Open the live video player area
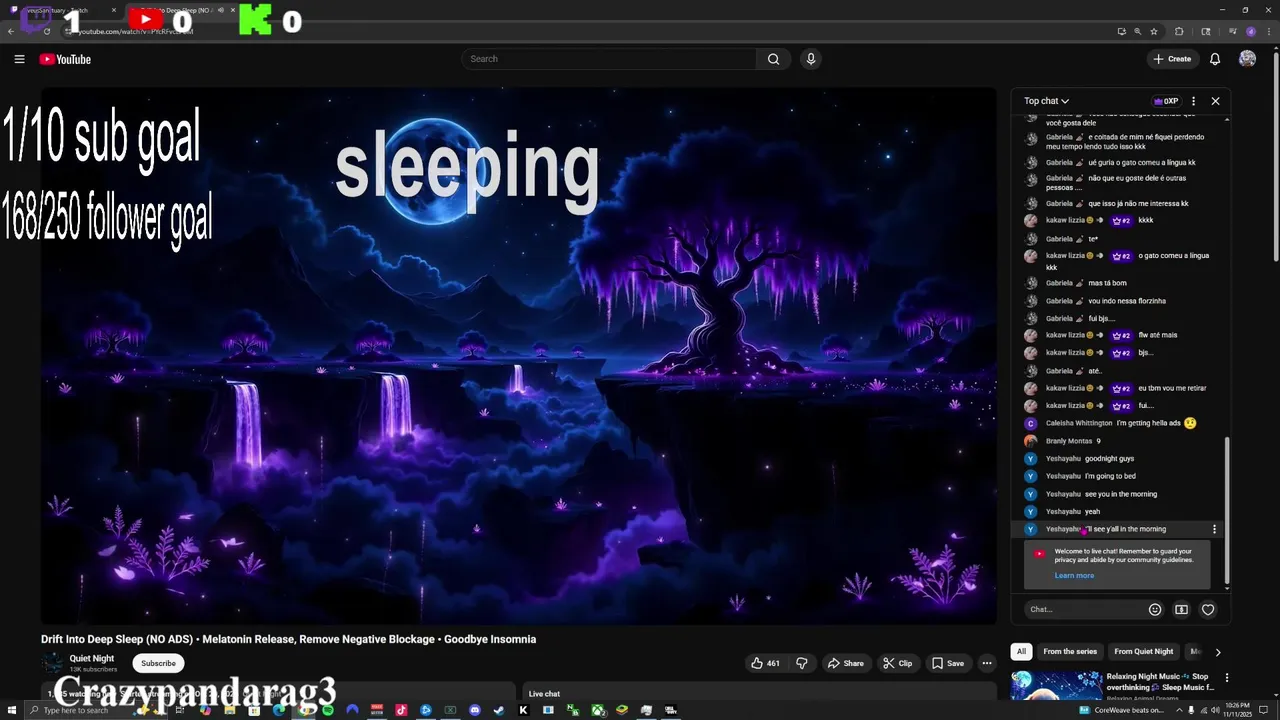Image resolution: width=1280 pixels, height=720 pixels. point(519,356)
